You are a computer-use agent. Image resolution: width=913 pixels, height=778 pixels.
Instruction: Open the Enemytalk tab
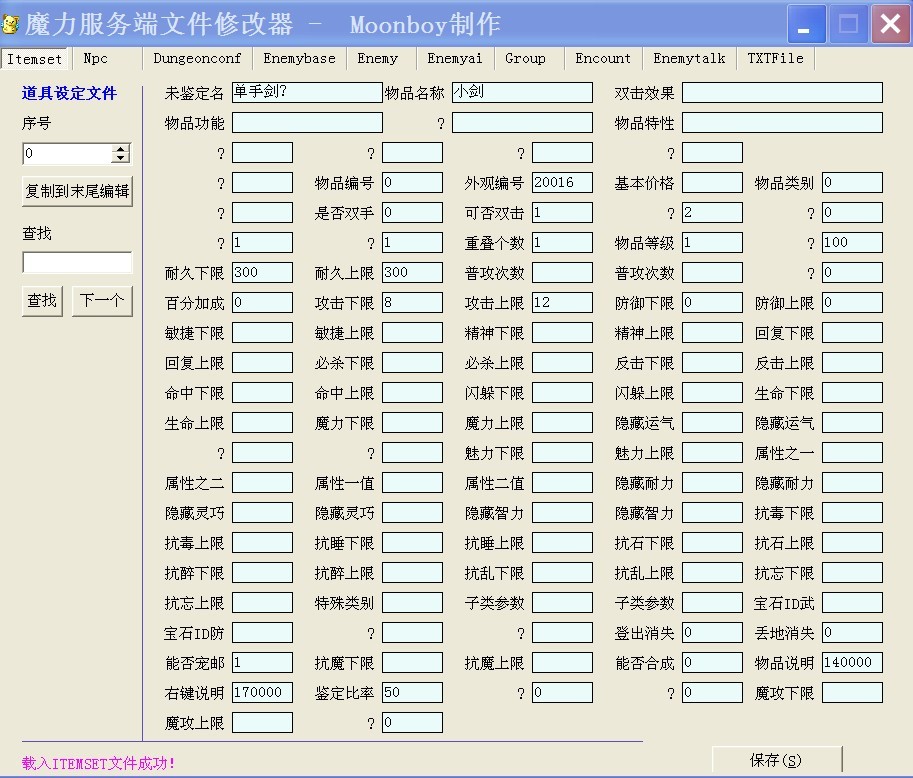click(689, 58)
